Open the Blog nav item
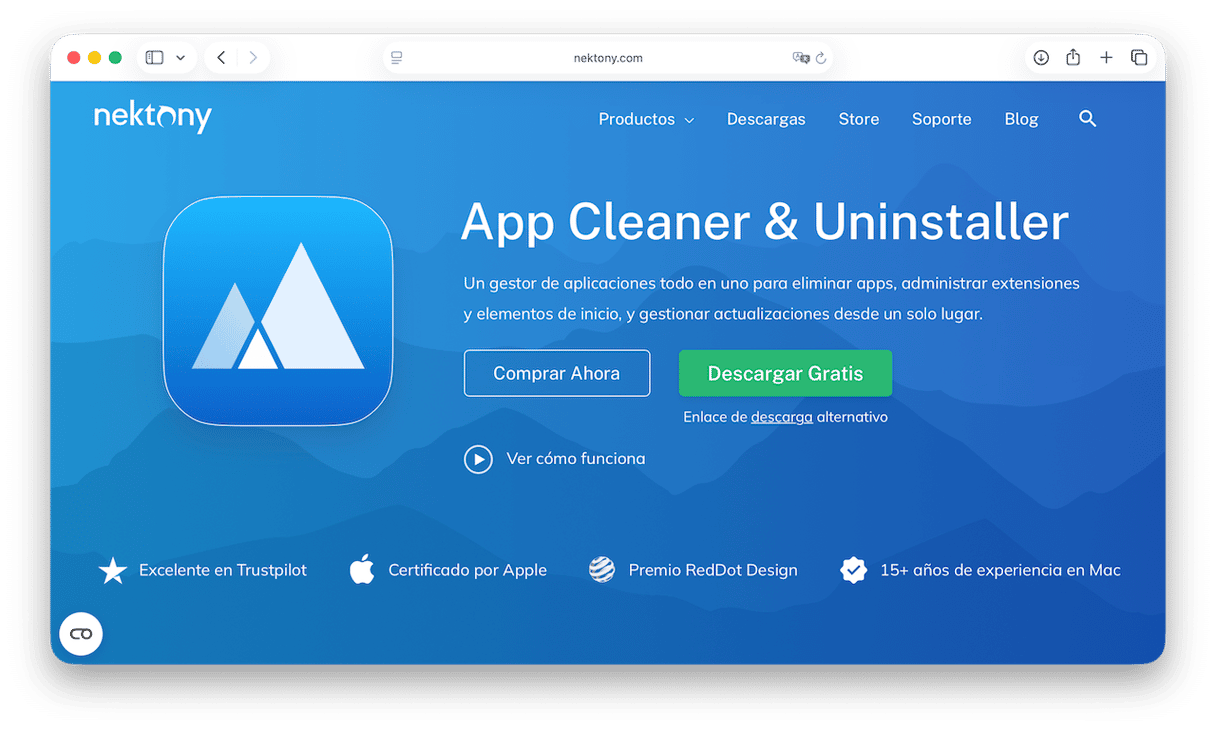Screen dimensions: 1216x731 click(1021, 119)
